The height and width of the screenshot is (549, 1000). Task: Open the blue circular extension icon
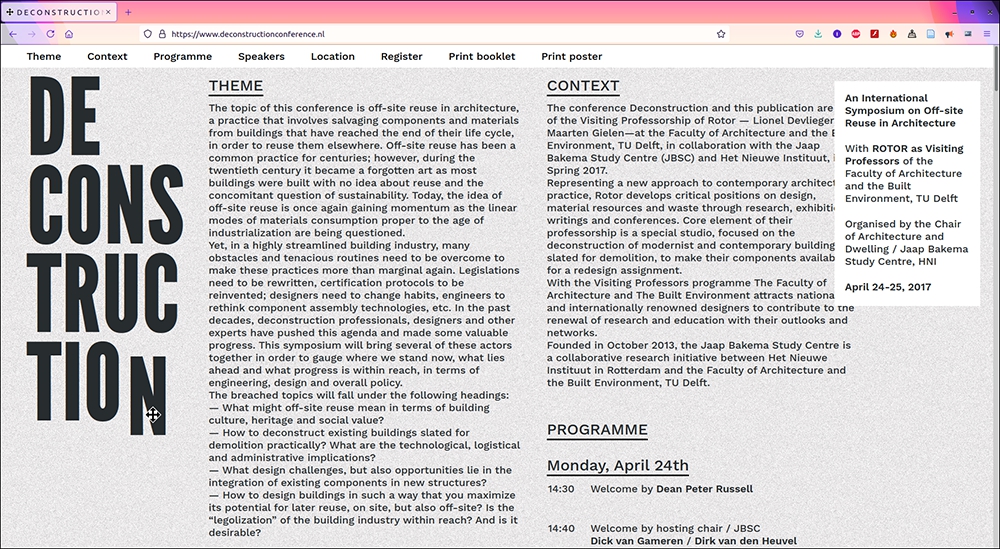[837, 34]
